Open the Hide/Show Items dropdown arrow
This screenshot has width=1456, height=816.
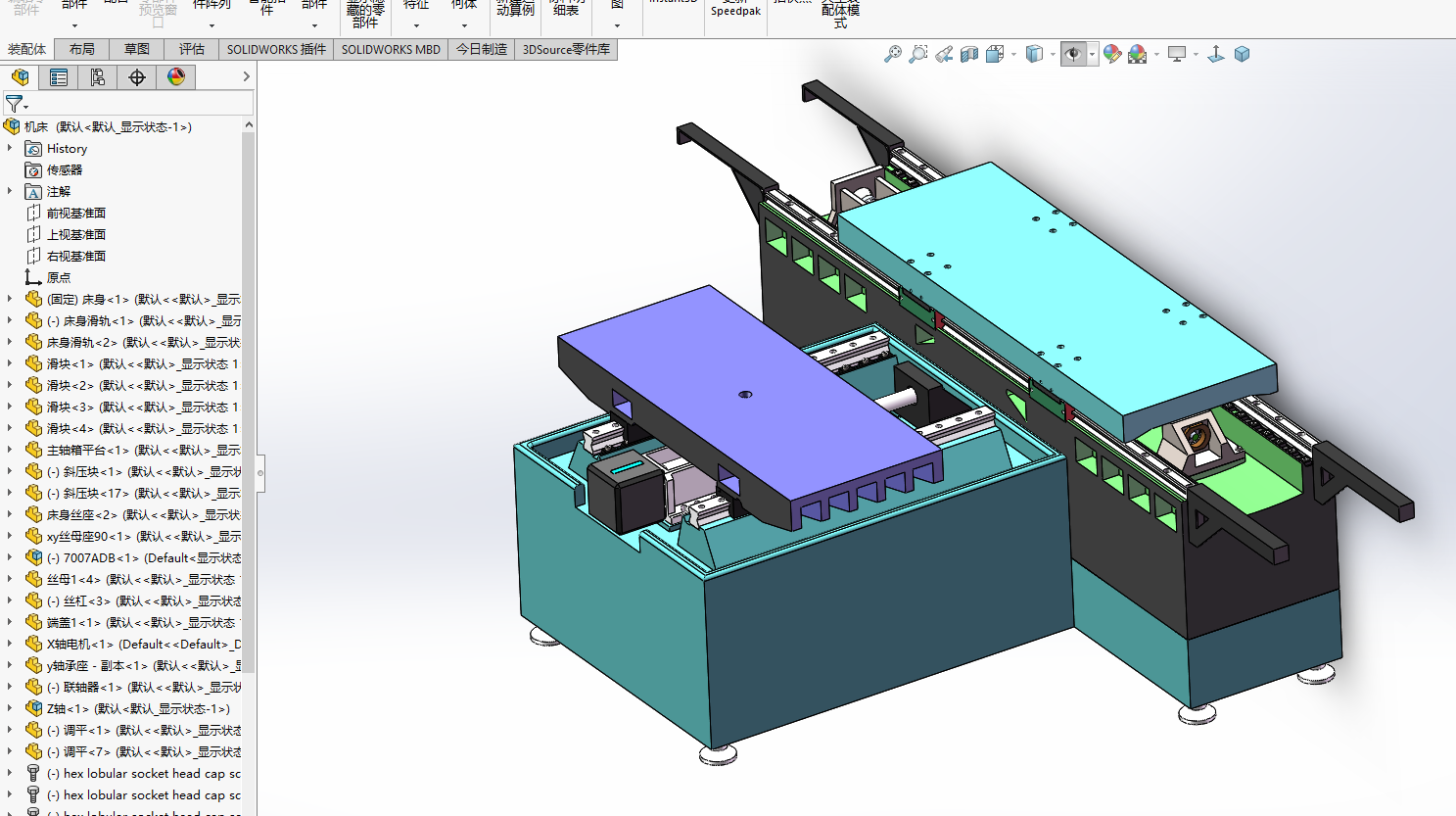[1092, 55]
